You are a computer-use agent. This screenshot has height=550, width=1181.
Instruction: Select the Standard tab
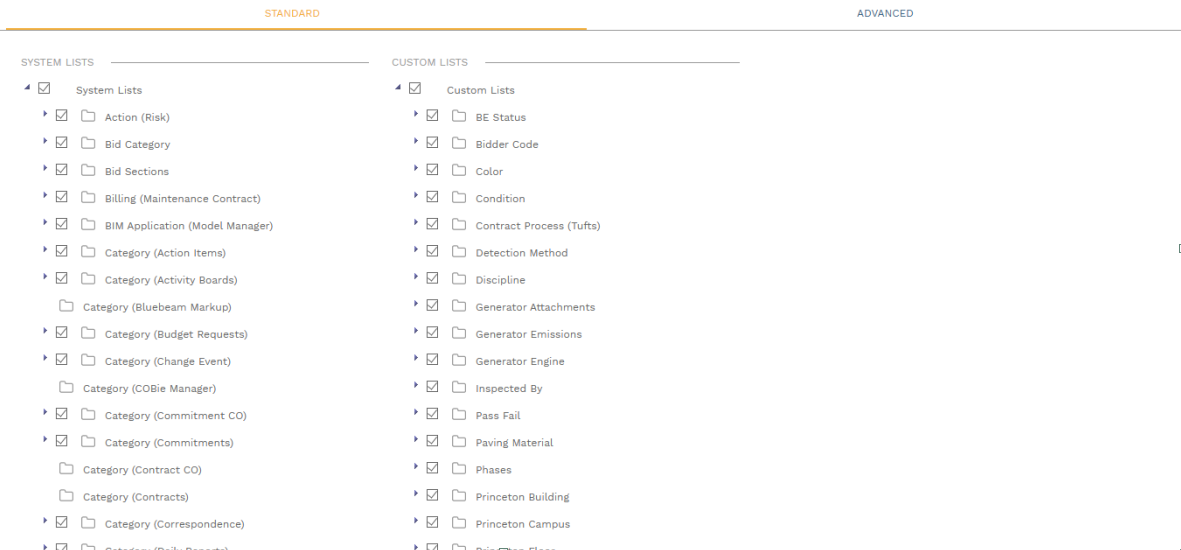click(x=292, y=14)
